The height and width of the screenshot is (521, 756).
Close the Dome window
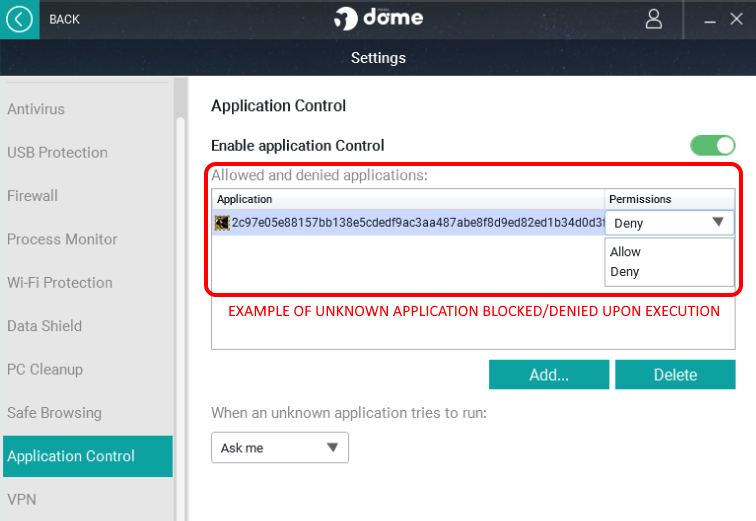(x=737, y=19)
